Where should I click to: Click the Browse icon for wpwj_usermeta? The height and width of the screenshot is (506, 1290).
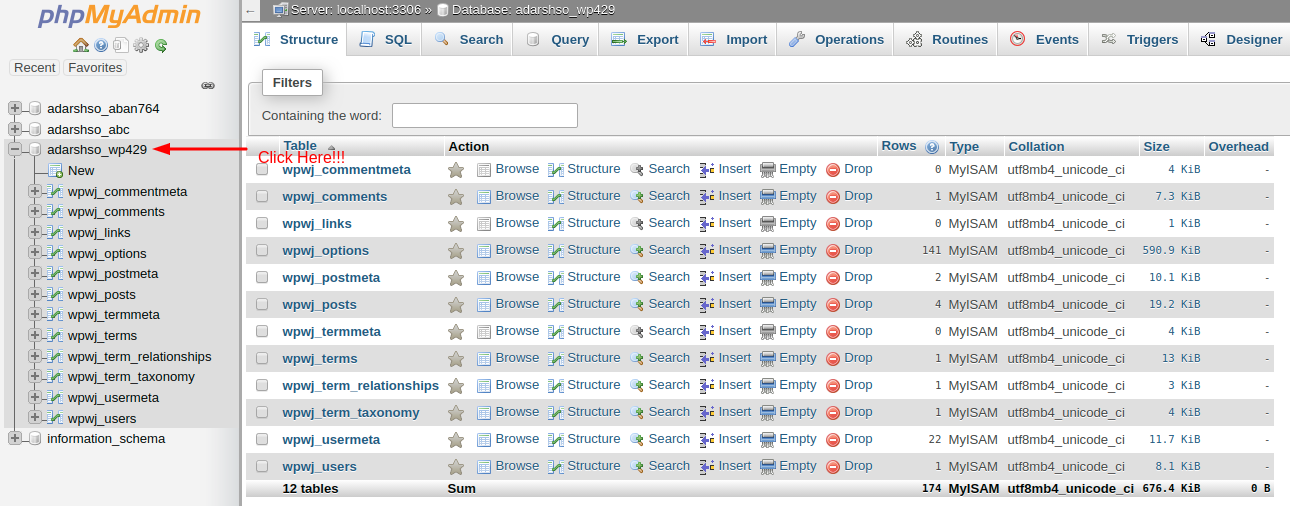484,440
